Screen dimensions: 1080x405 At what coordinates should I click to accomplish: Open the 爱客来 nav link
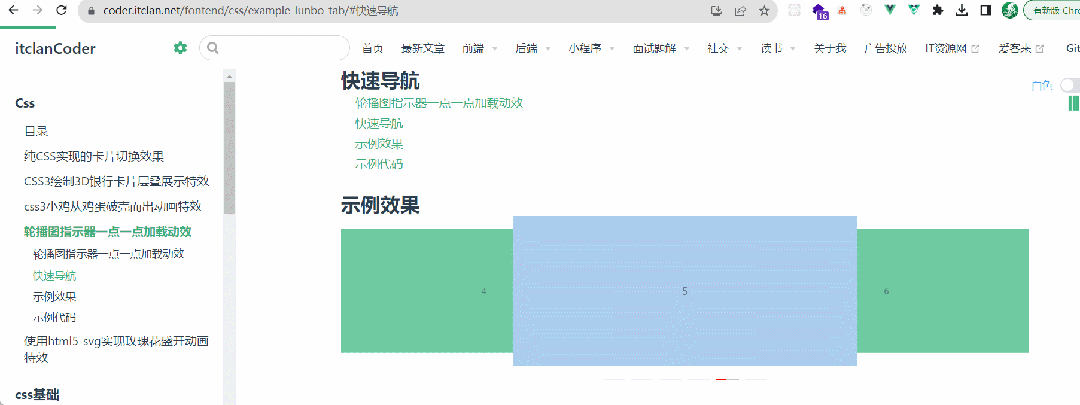click(1015, 48)
